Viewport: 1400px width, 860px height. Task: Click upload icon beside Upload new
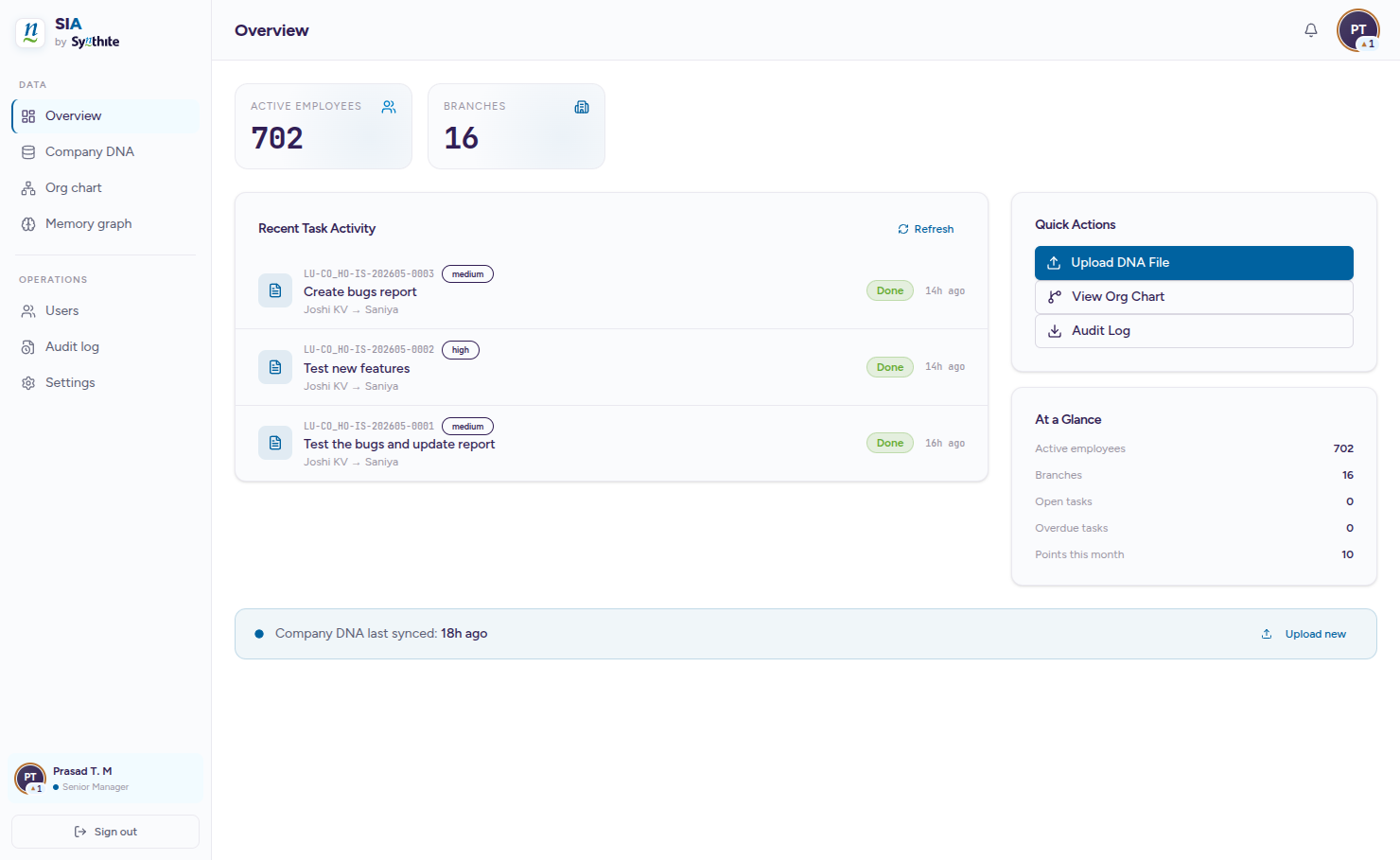[x=1267, y=634]
